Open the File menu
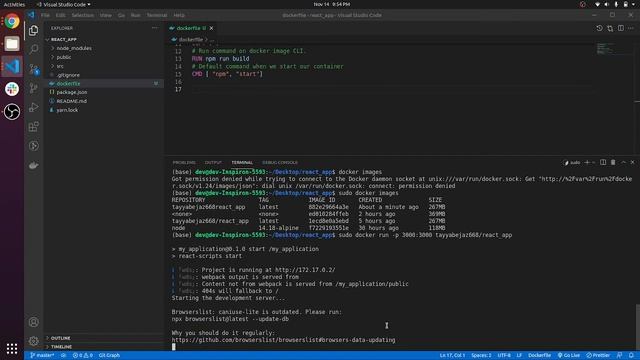 point(45,15)
